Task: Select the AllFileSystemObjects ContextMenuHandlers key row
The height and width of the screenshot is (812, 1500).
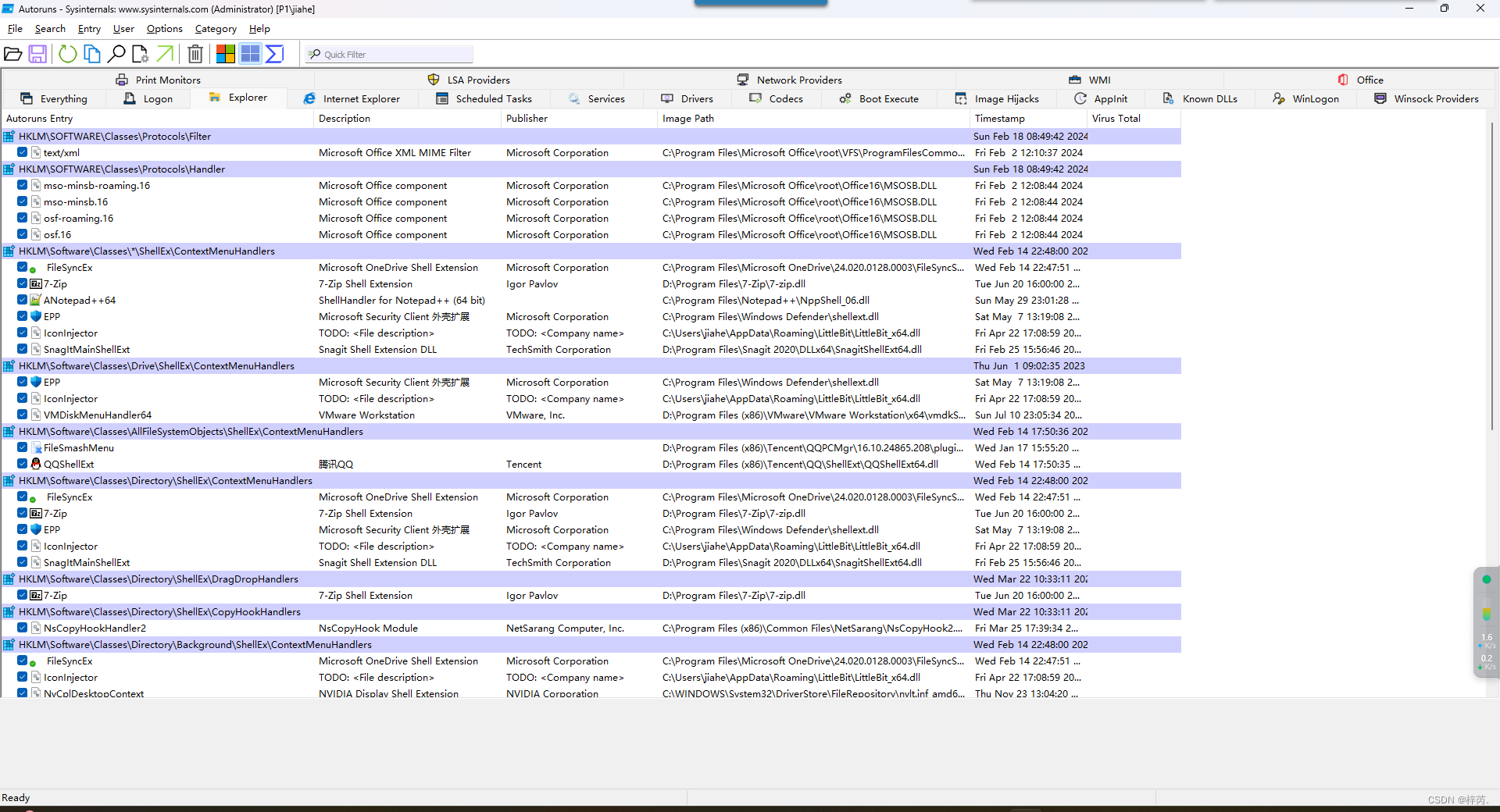Action: pyautogui.click(x=591, y=431)
